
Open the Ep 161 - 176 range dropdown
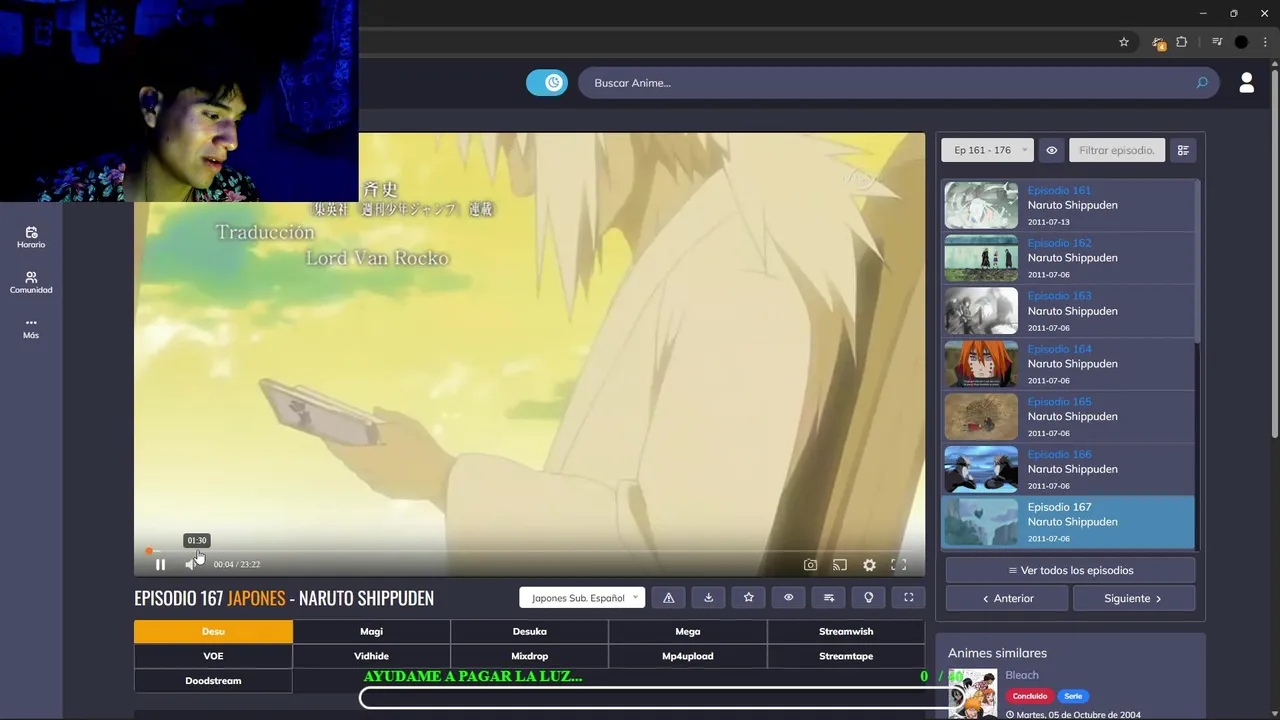pyautogui.click(x=987, y=150)
